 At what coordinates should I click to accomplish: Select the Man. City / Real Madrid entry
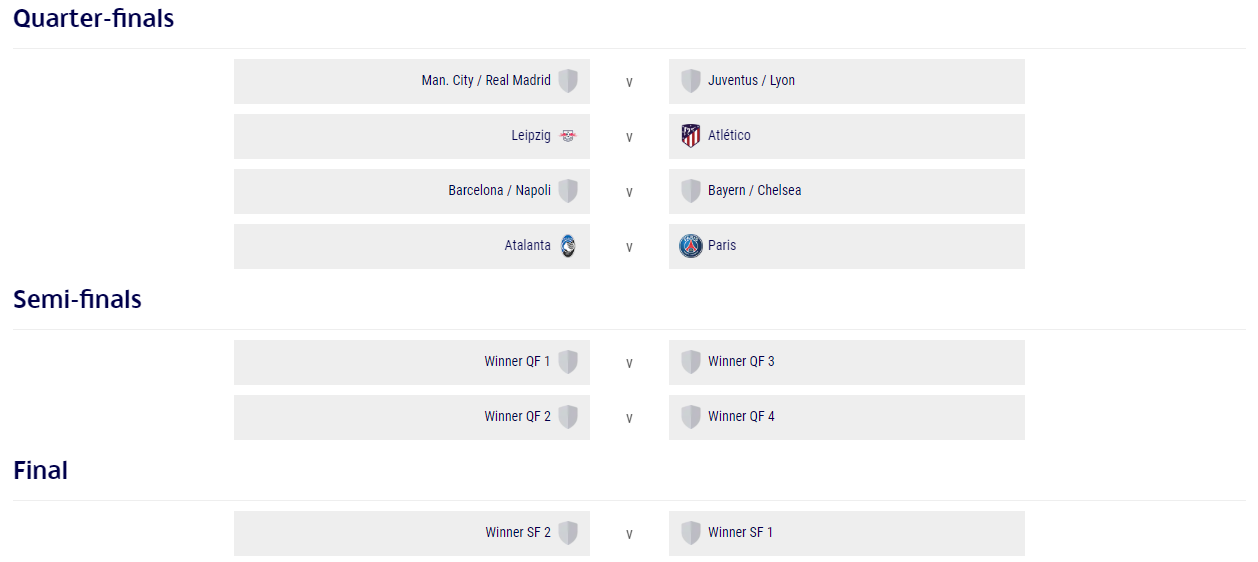(x=412, y=81)
